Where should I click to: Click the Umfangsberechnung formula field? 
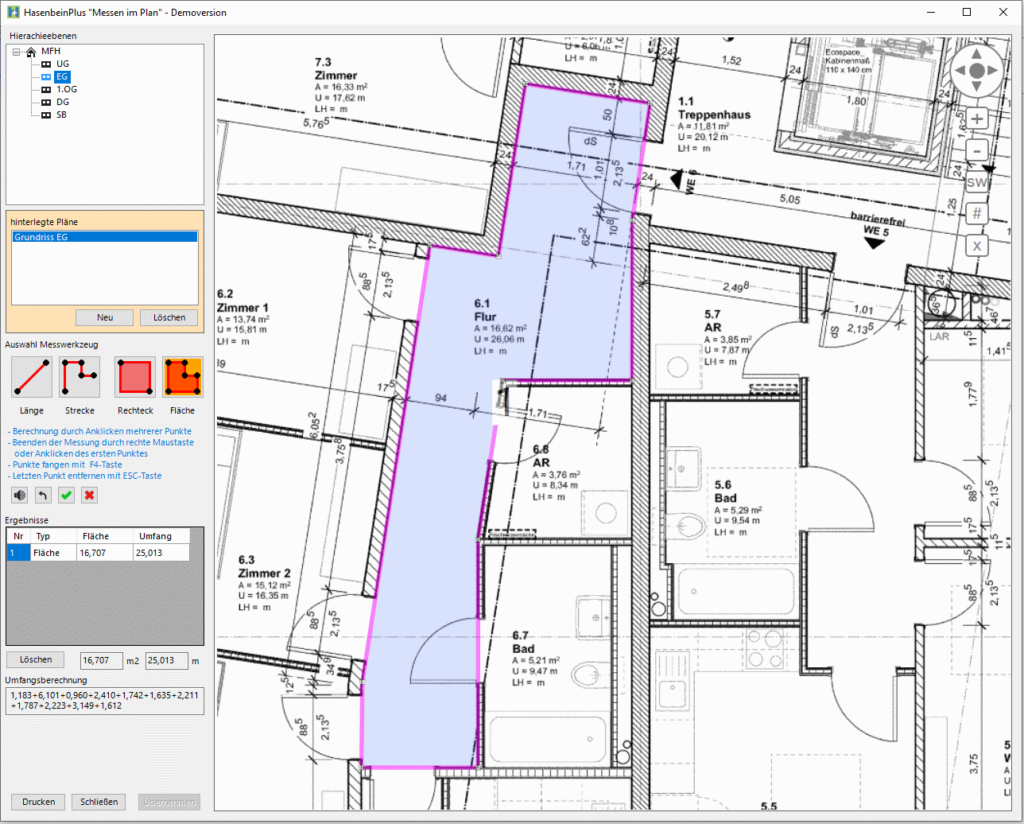point(104,701)
